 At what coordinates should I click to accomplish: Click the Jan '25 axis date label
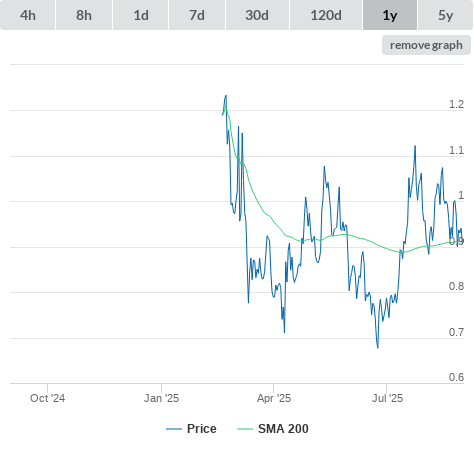161,398
